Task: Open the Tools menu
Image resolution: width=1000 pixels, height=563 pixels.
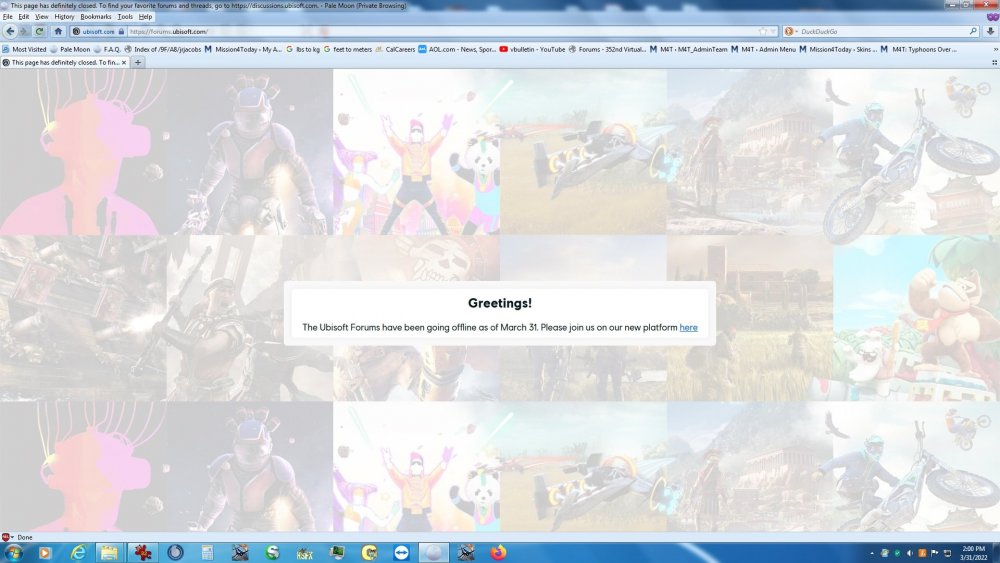Action: click(125, 17)
